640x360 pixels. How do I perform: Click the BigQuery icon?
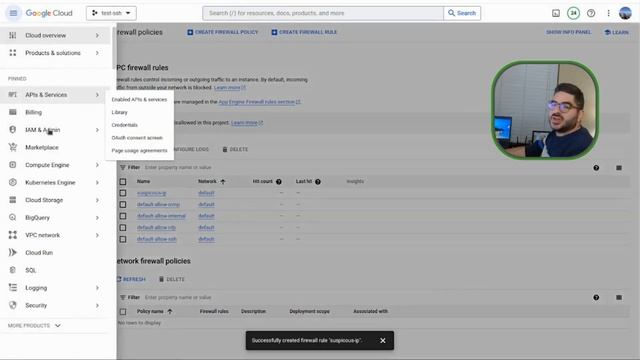tap(13, 218)
